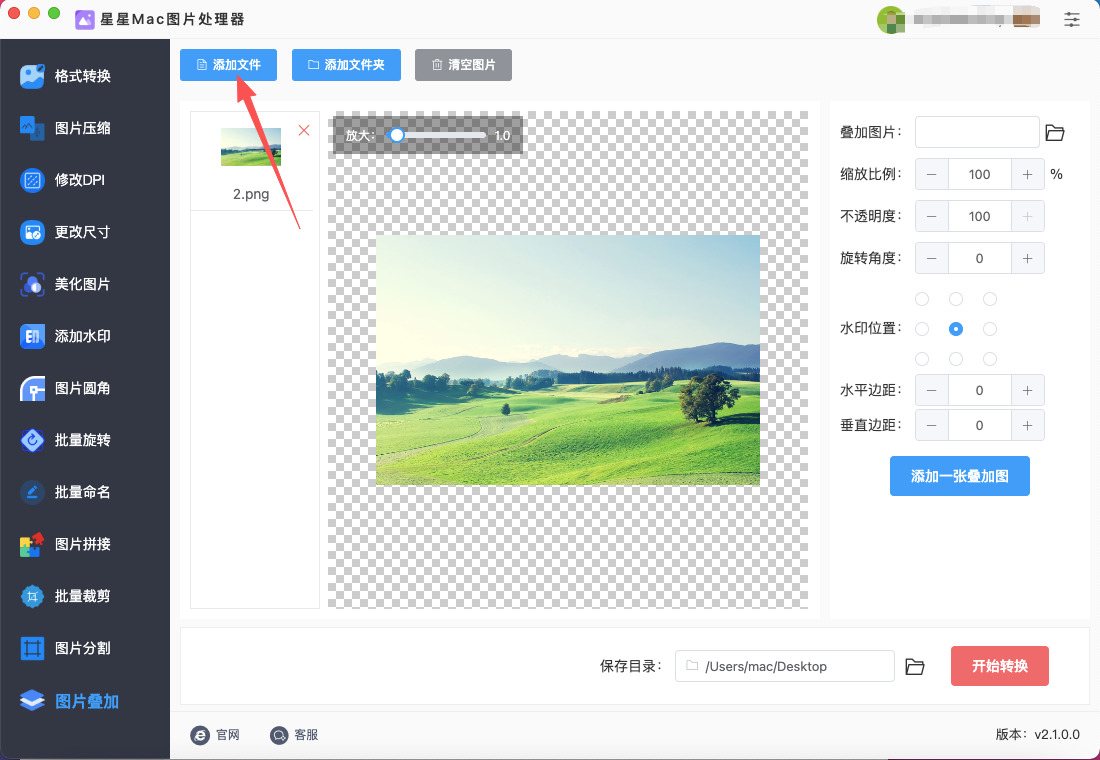Select top-left watermark position radio
The height and width of the screenshot is (760, 1100).
(922, 299)
